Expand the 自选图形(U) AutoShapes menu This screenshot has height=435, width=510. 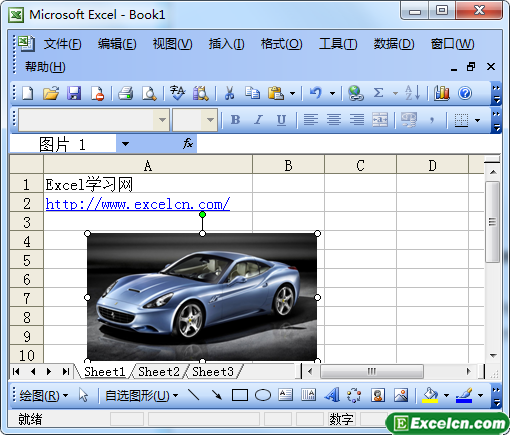click(141, 396)
